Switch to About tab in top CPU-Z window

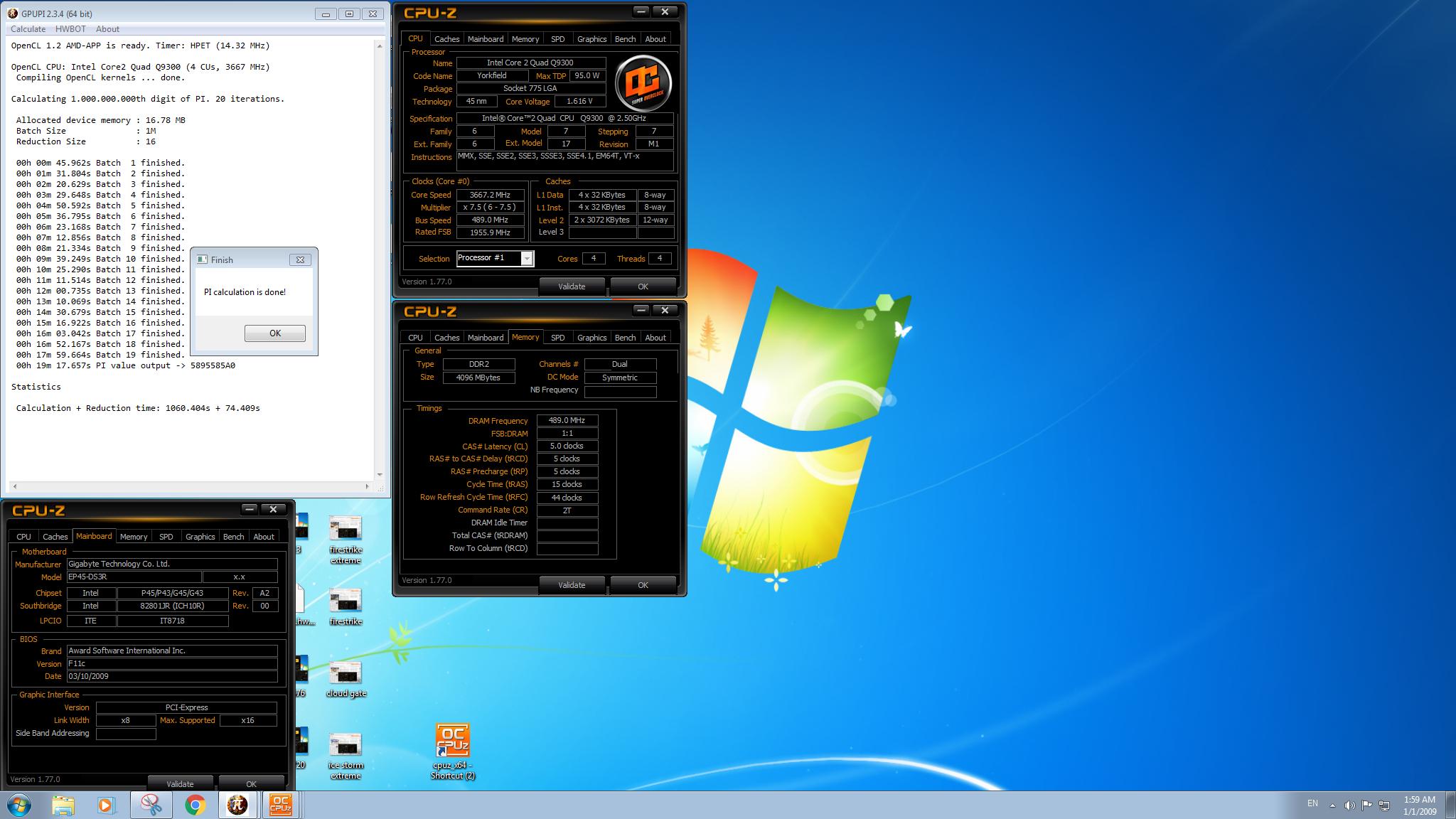point(655,39)
